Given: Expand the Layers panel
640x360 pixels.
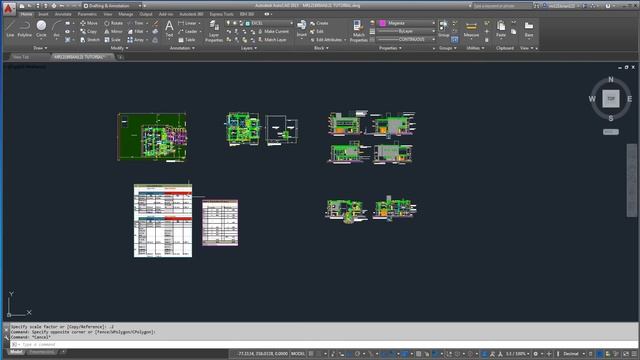Looking at the screenshot, I should [249, 48].
